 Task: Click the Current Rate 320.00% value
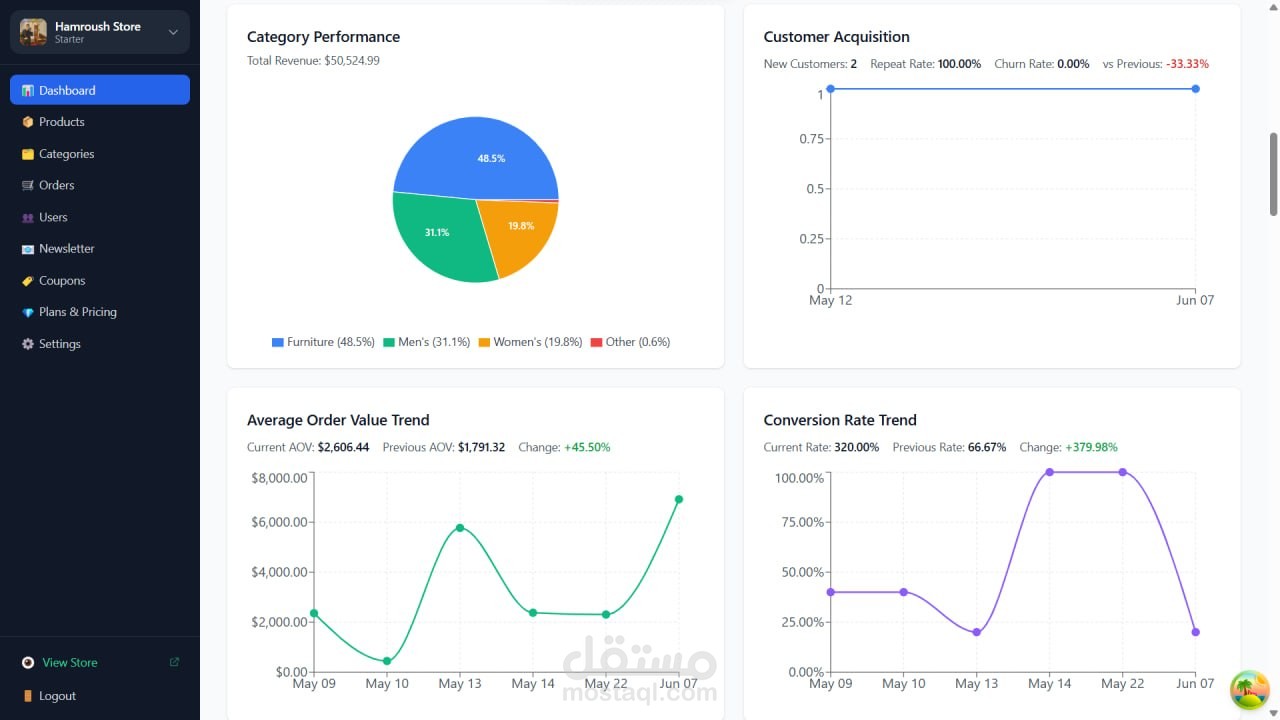856,448
